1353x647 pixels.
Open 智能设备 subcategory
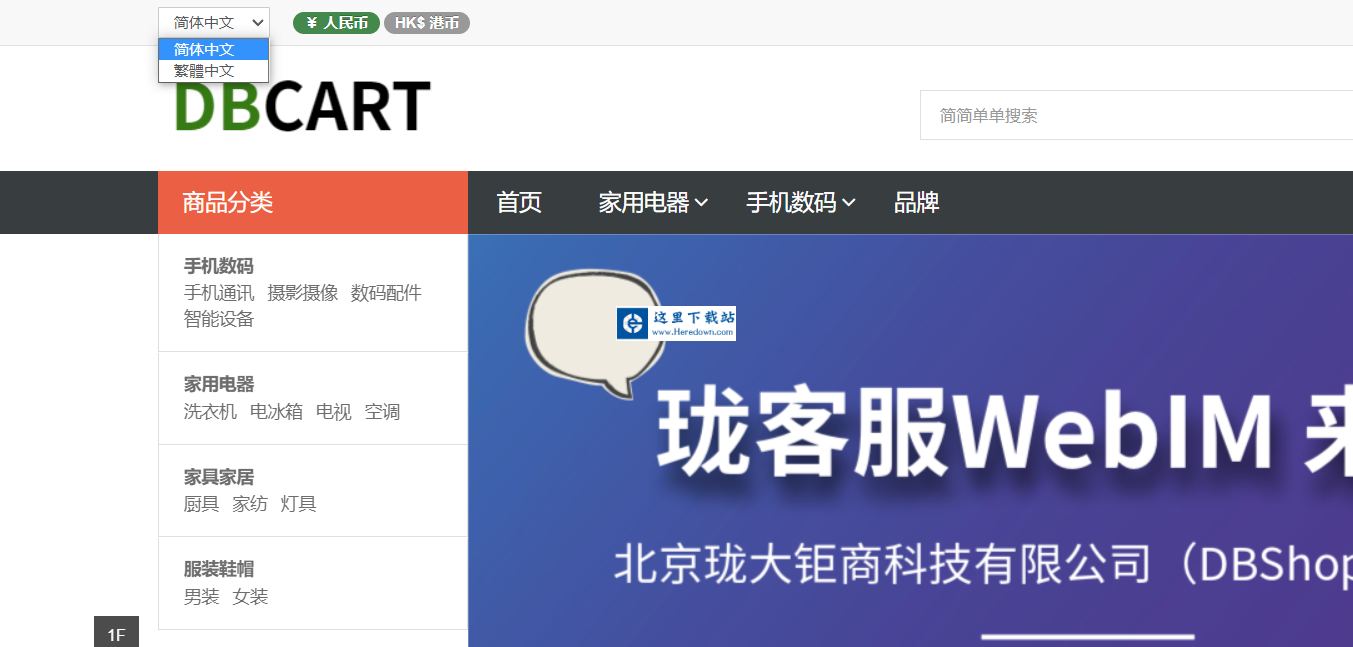(x=219, y=319)
